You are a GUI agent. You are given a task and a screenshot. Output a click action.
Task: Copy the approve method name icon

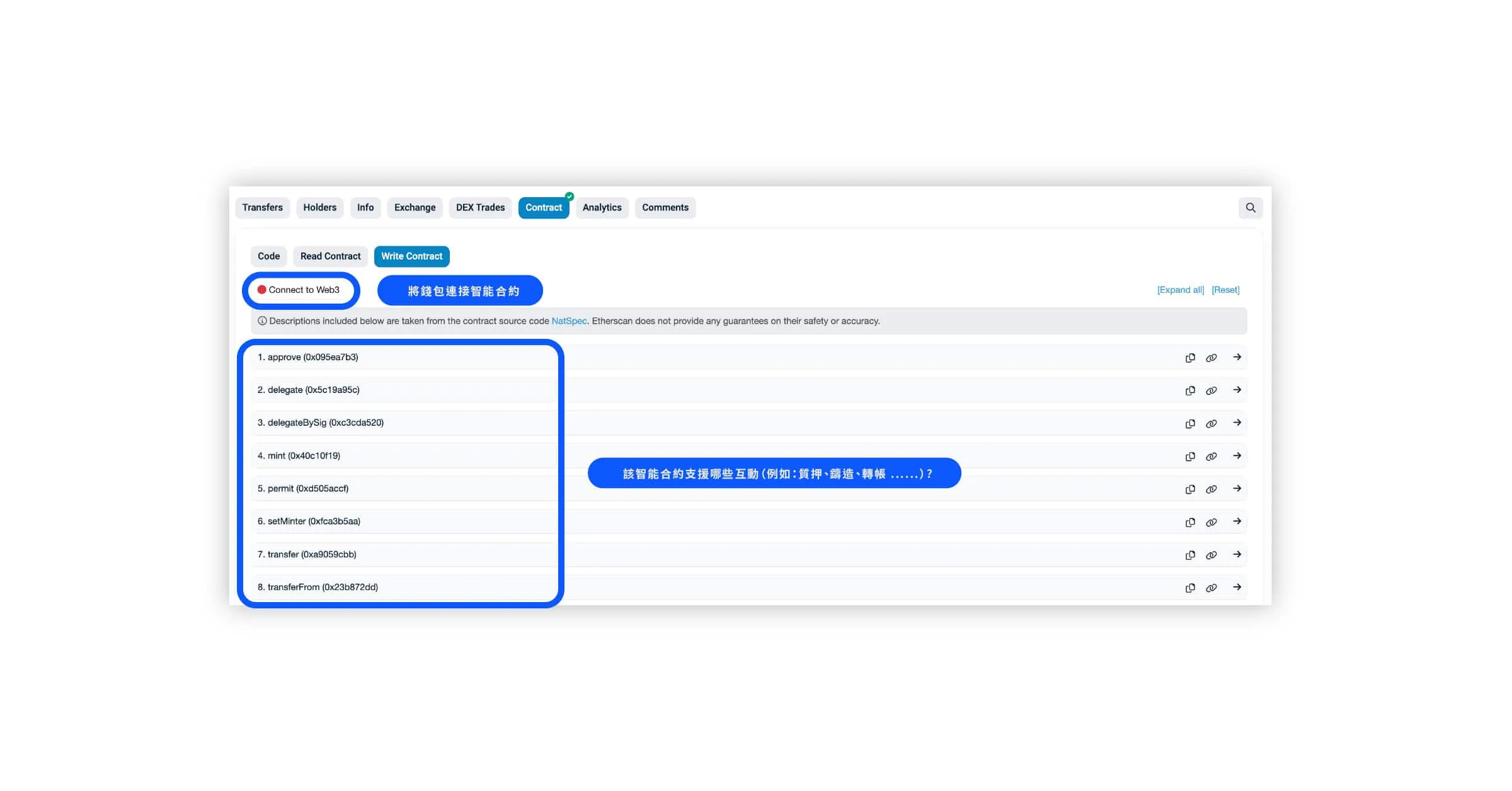point(1190,358)
